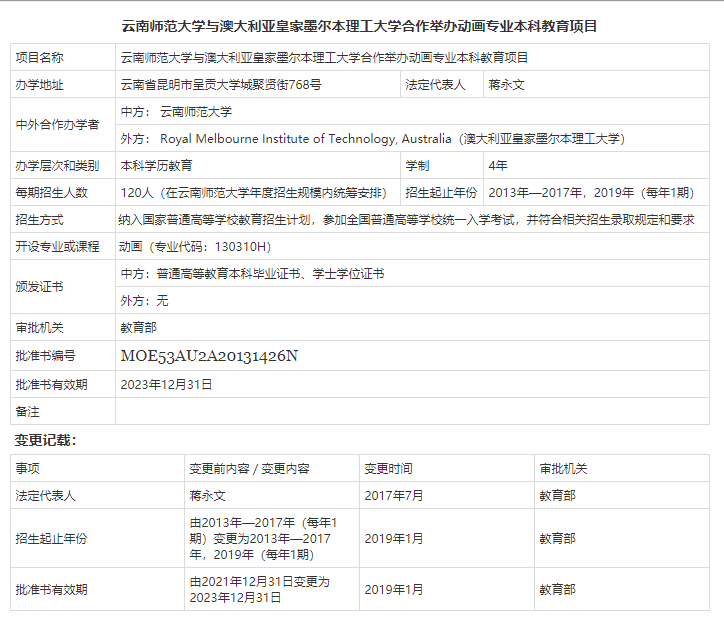Viewport: 724px width, 621px height.
Task: Click 教育部 in the 法定代表人 change row
Action: click(557, 495)
